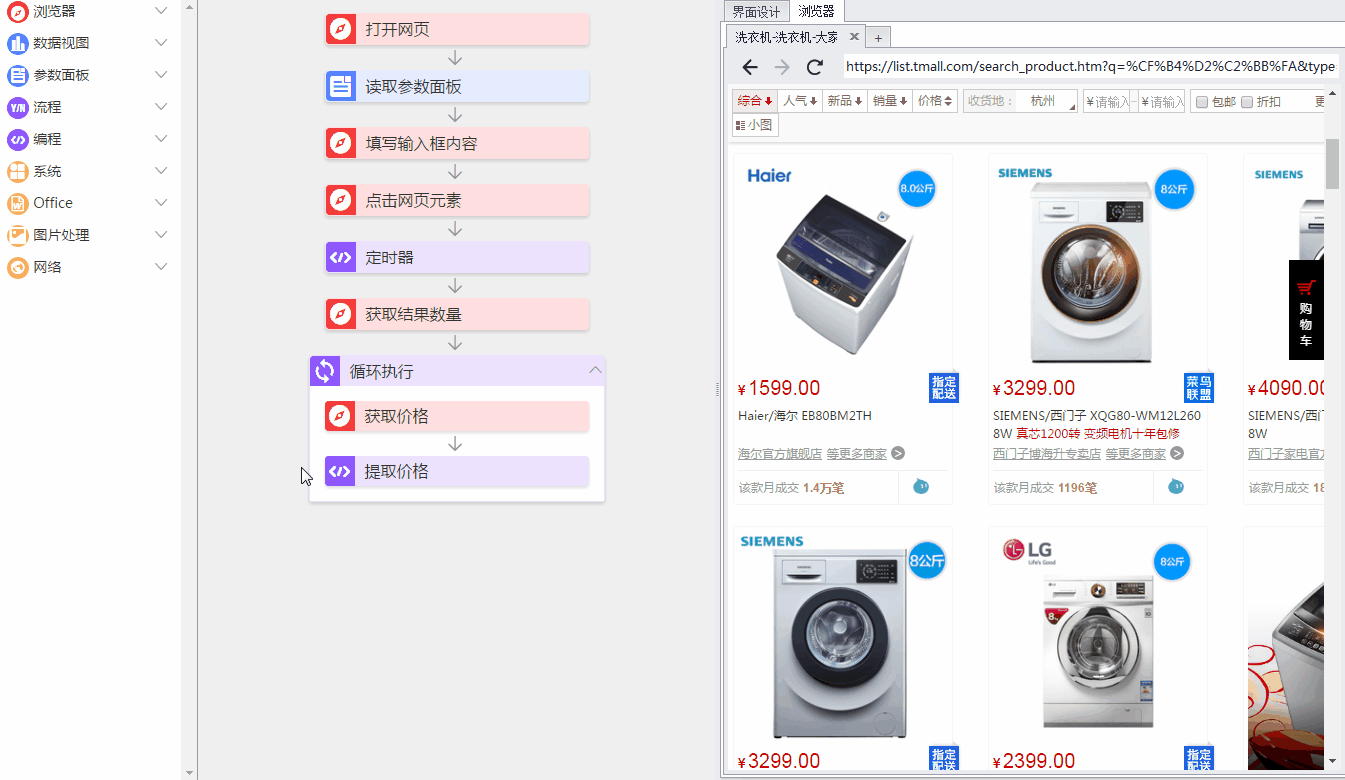Sort results by 人气
The image size is (1345, 780).
800,101
